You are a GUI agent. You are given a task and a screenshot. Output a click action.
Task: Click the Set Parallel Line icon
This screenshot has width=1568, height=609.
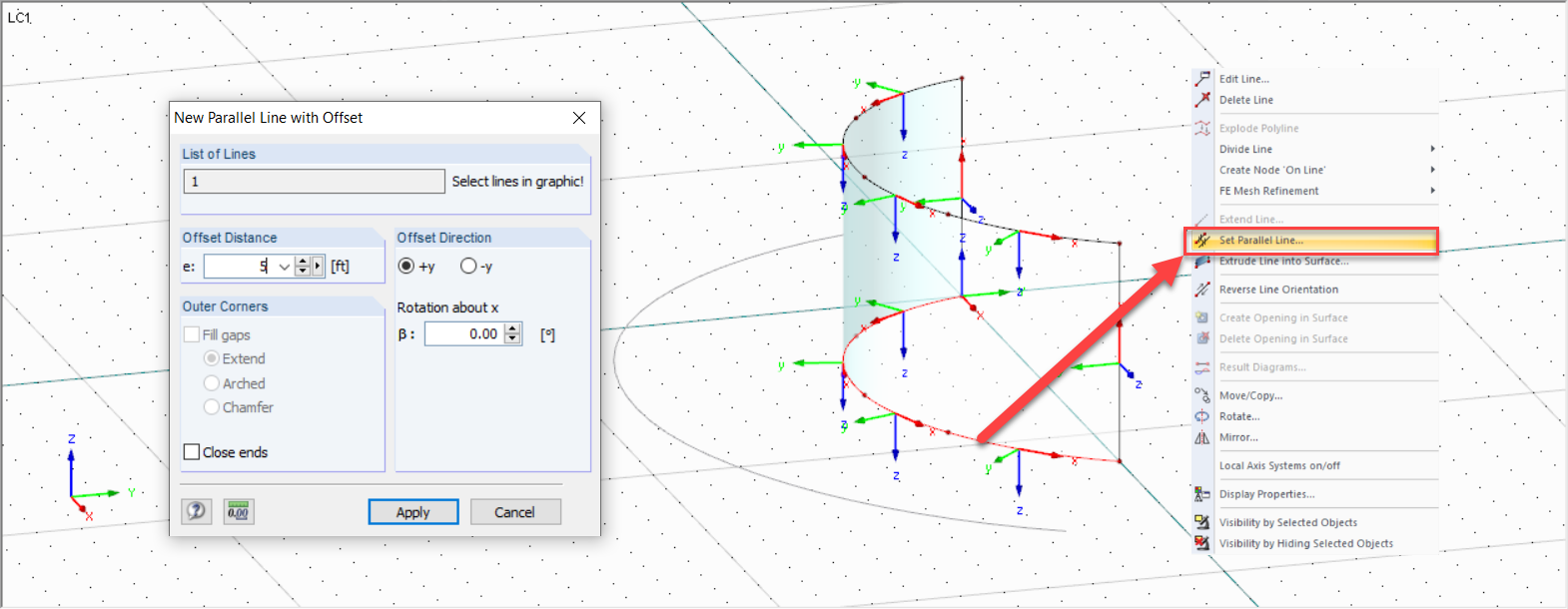[1202, 240]
